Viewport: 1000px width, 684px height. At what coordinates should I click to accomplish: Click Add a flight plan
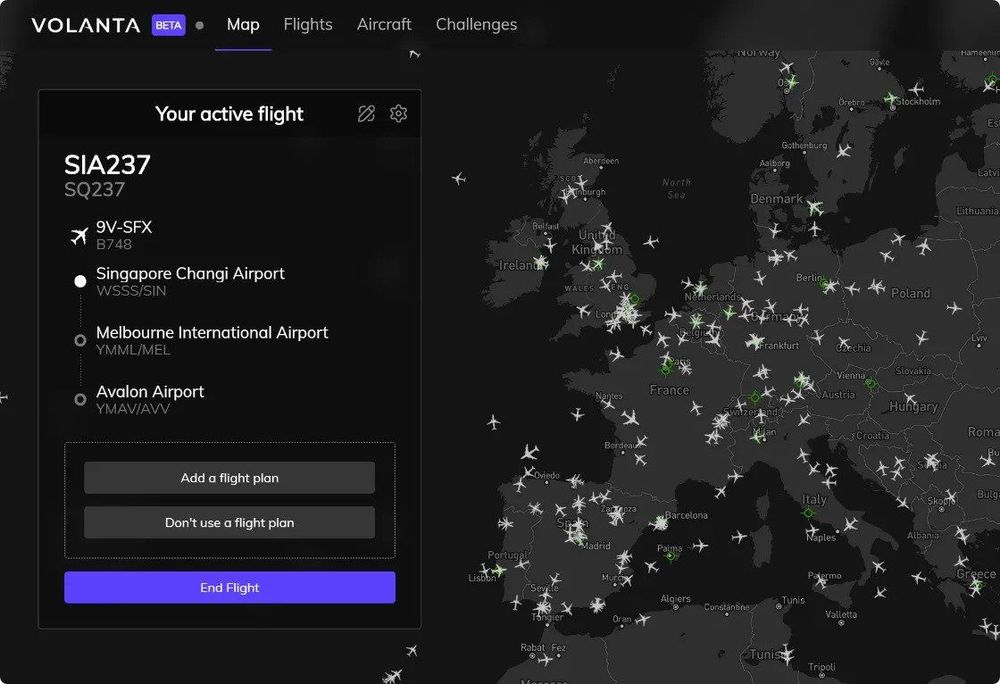point(229,477)
